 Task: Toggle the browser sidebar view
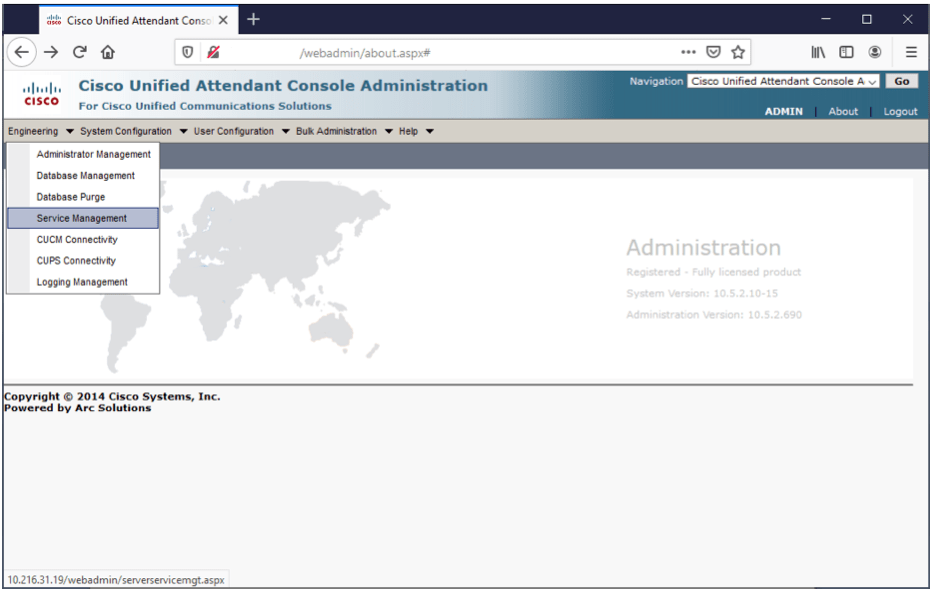[x=846, y=52]
